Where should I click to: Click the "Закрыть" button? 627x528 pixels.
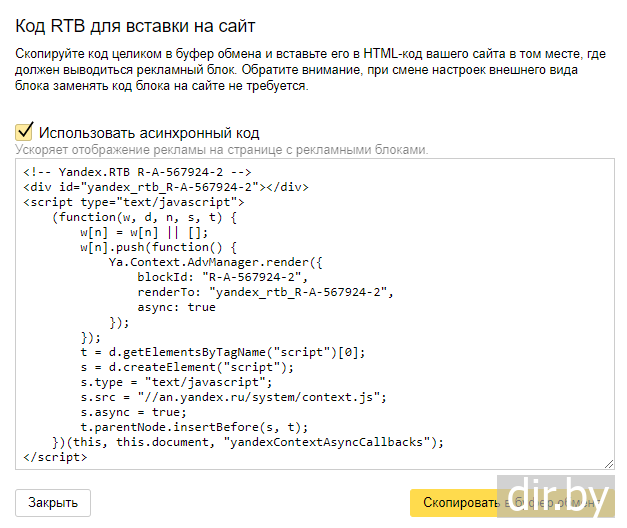53,503
